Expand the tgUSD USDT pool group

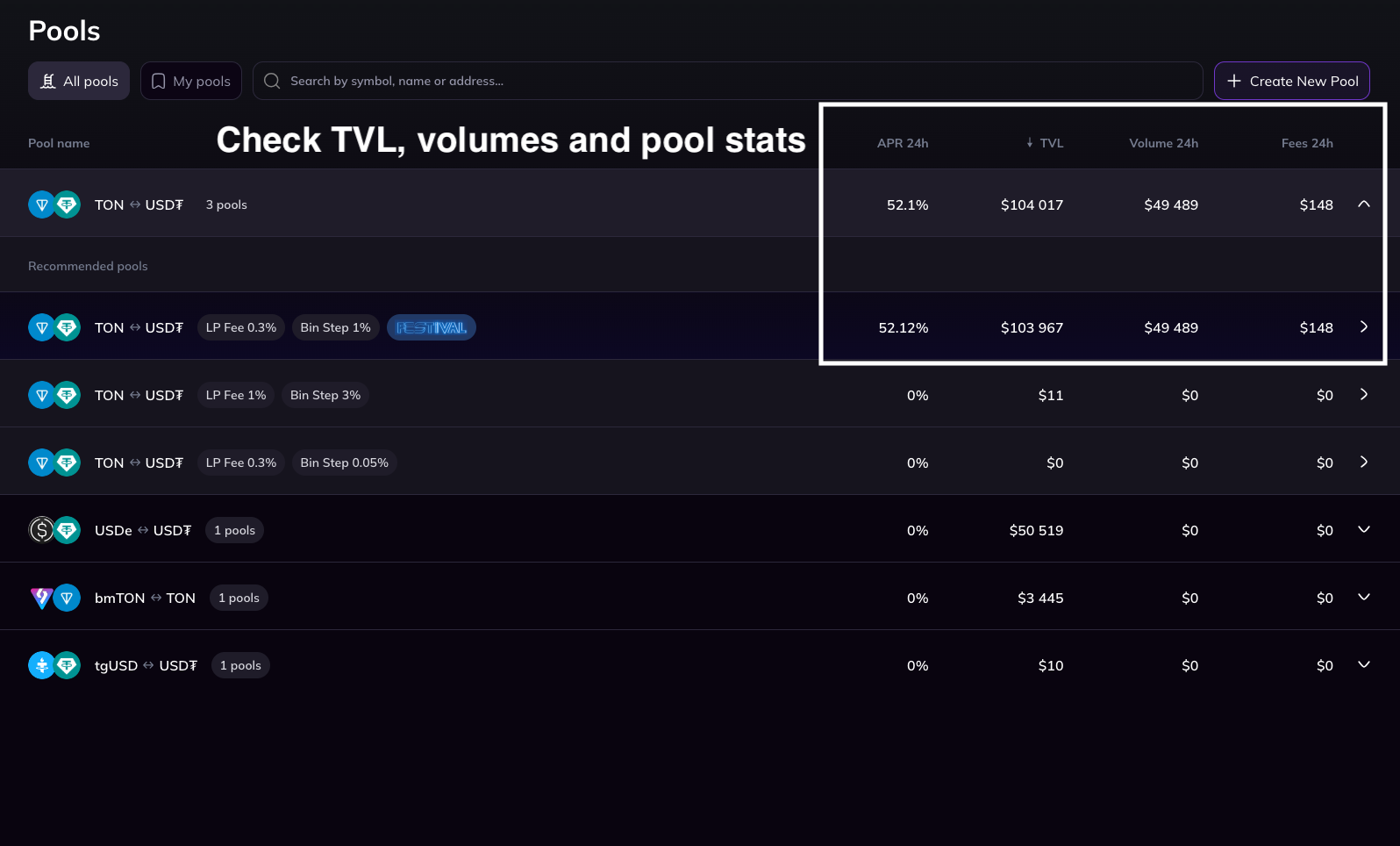(1363, 664)
